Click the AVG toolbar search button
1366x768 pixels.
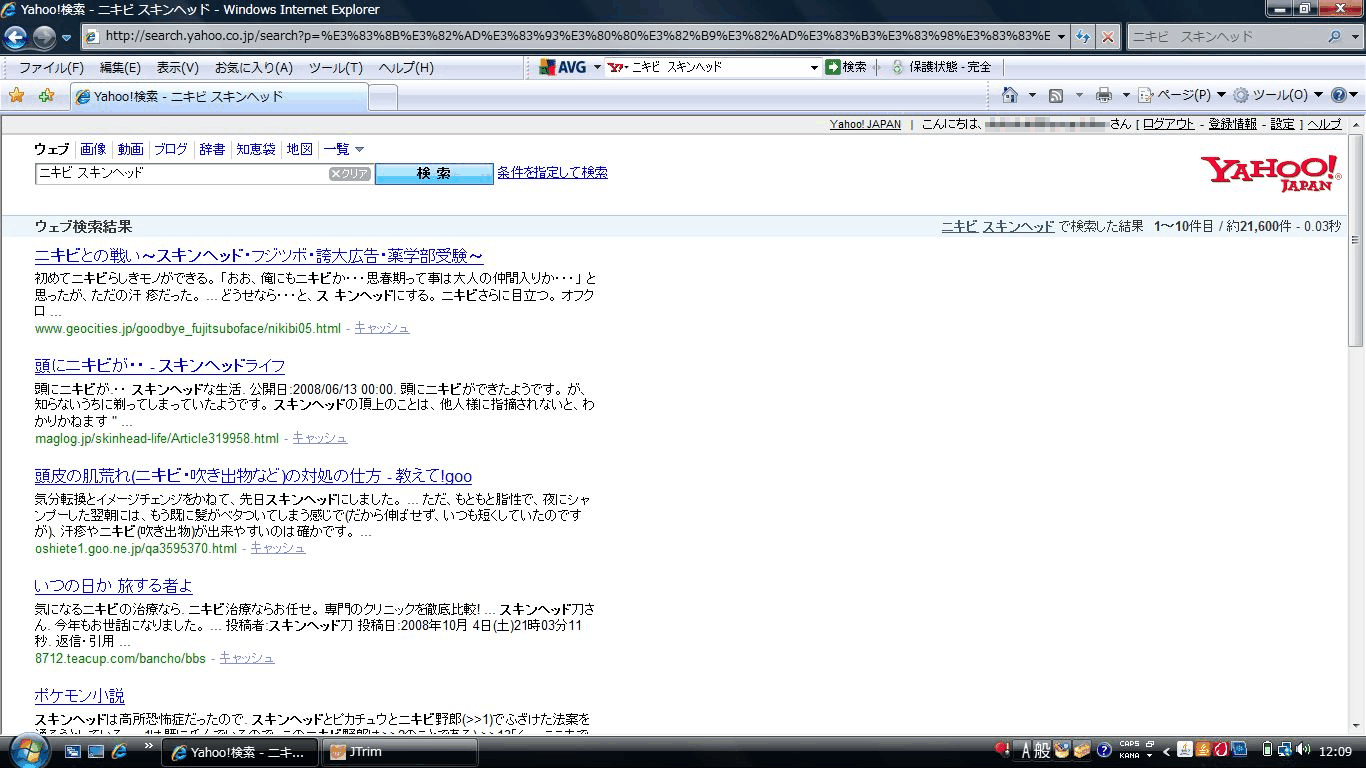point(846,67)
